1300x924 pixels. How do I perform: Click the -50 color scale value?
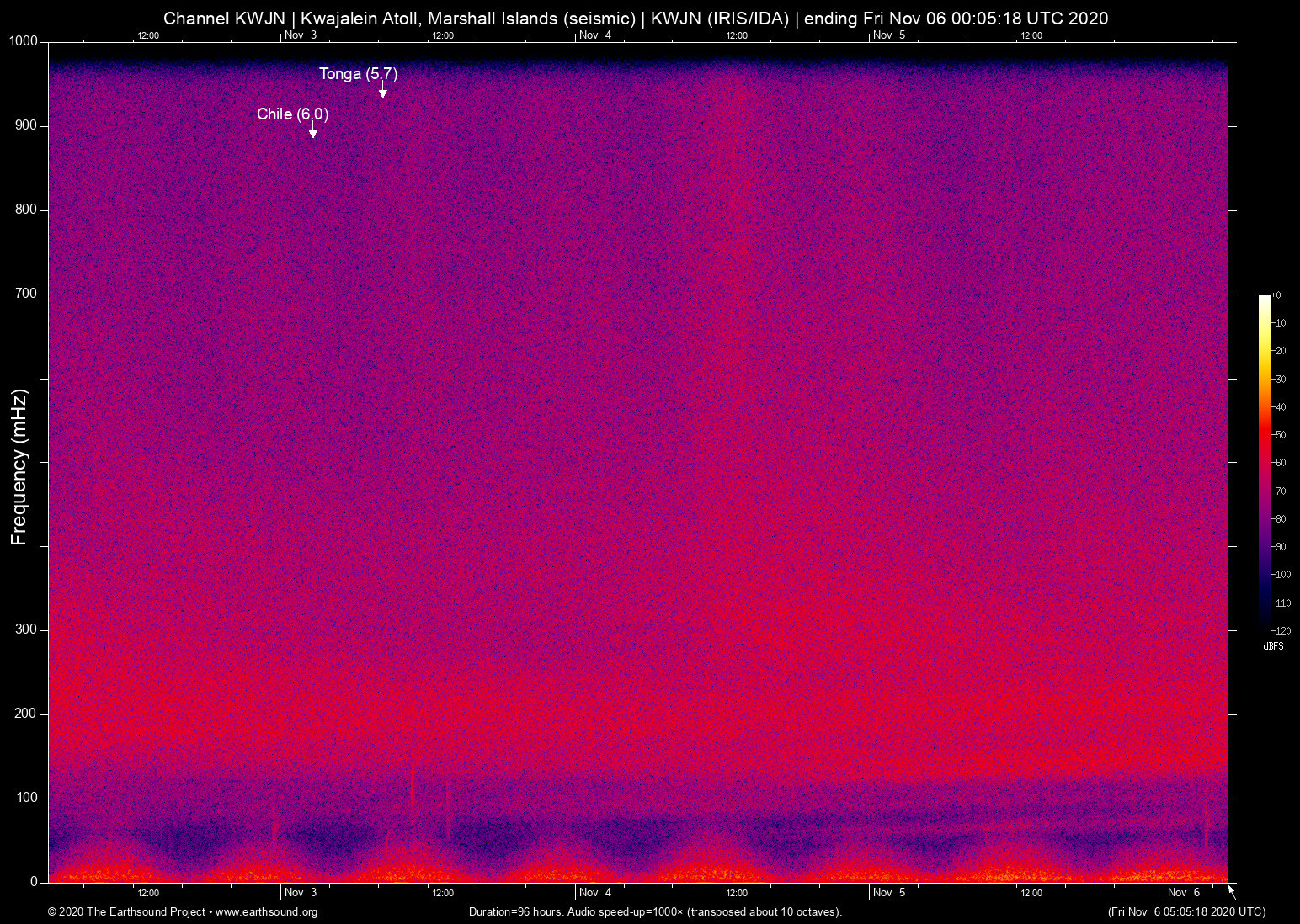[1279, 435]
